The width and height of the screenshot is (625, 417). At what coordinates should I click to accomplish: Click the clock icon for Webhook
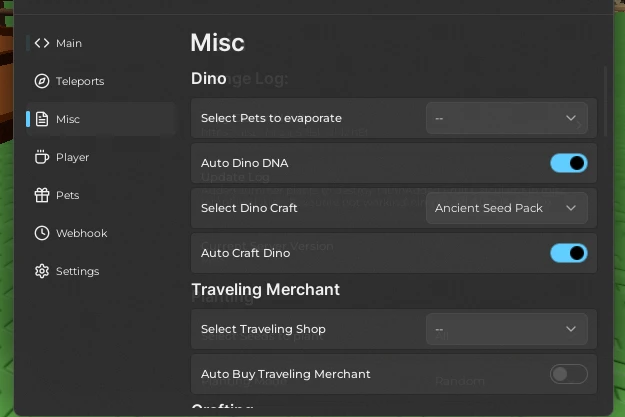click(42, 233)
